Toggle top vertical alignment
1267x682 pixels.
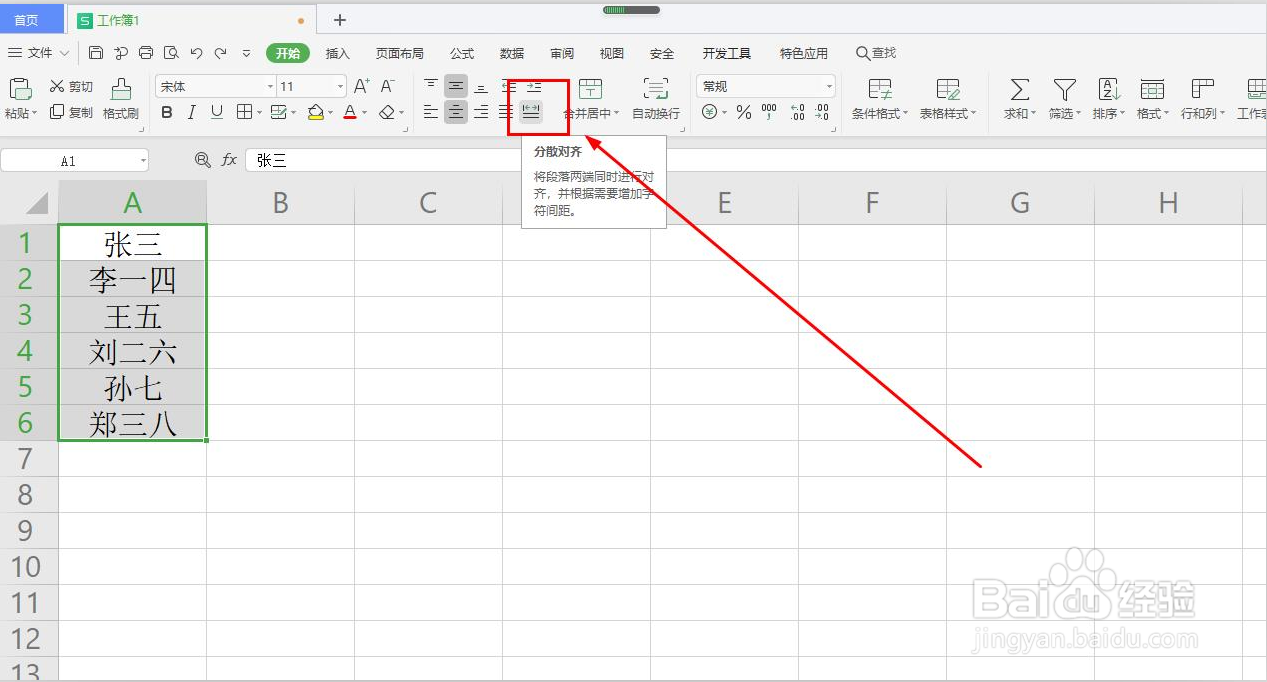click(x=431, y=87)
